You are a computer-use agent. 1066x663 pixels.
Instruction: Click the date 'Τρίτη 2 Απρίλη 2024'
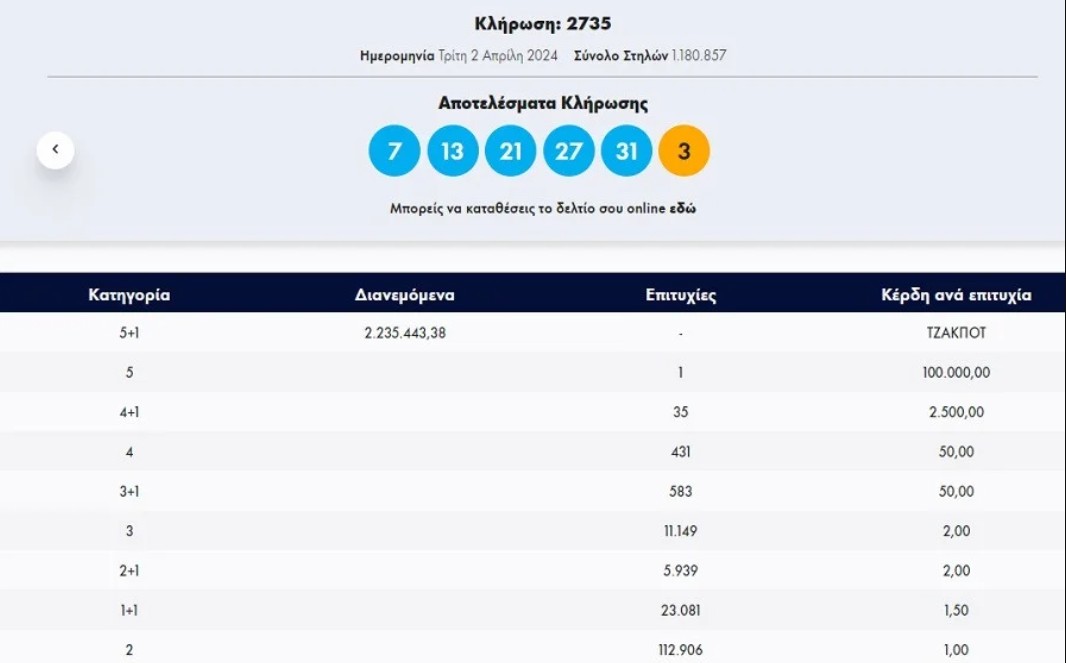498,55
